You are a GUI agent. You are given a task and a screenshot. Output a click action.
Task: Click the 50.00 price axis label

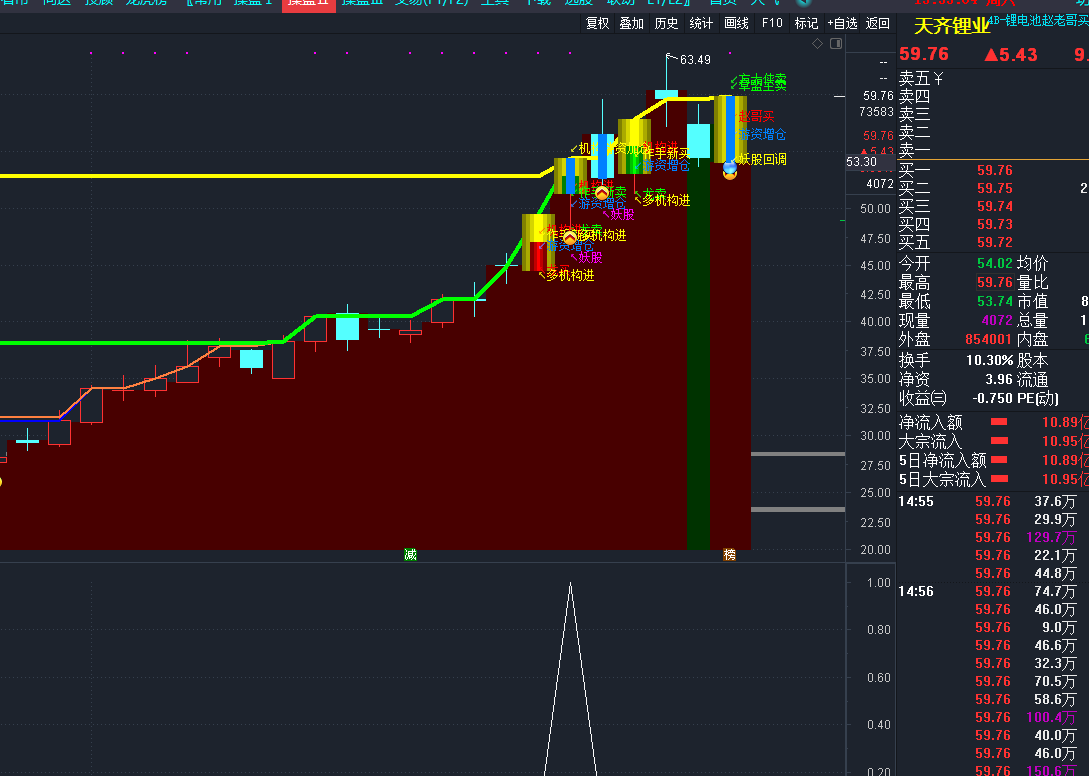click(x=874, y=208)
